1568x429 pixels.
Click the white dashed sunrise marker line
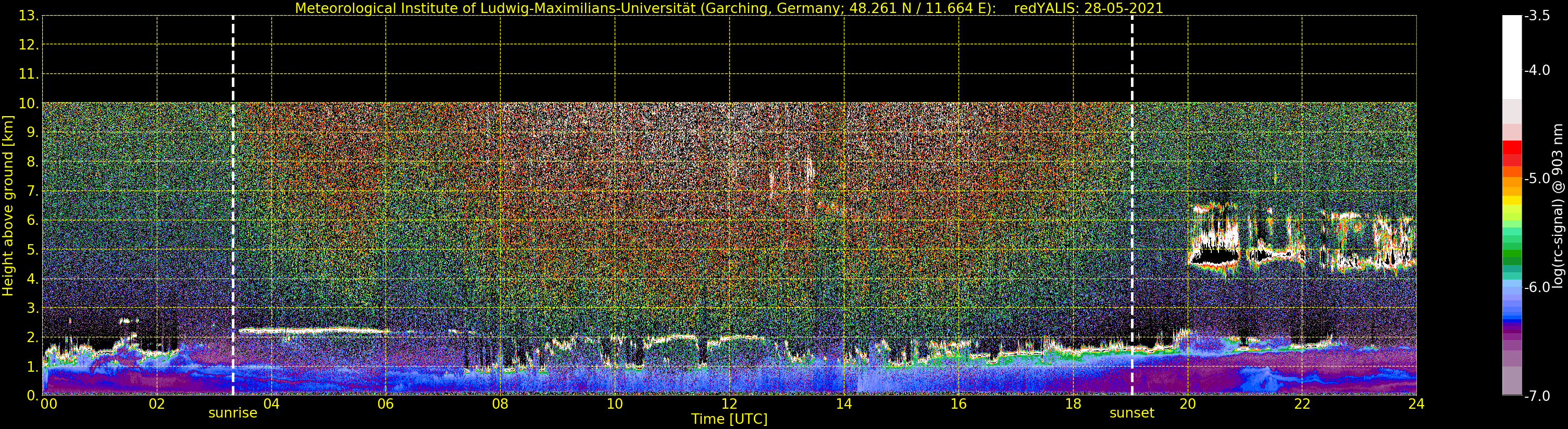(x=233, y=205)
